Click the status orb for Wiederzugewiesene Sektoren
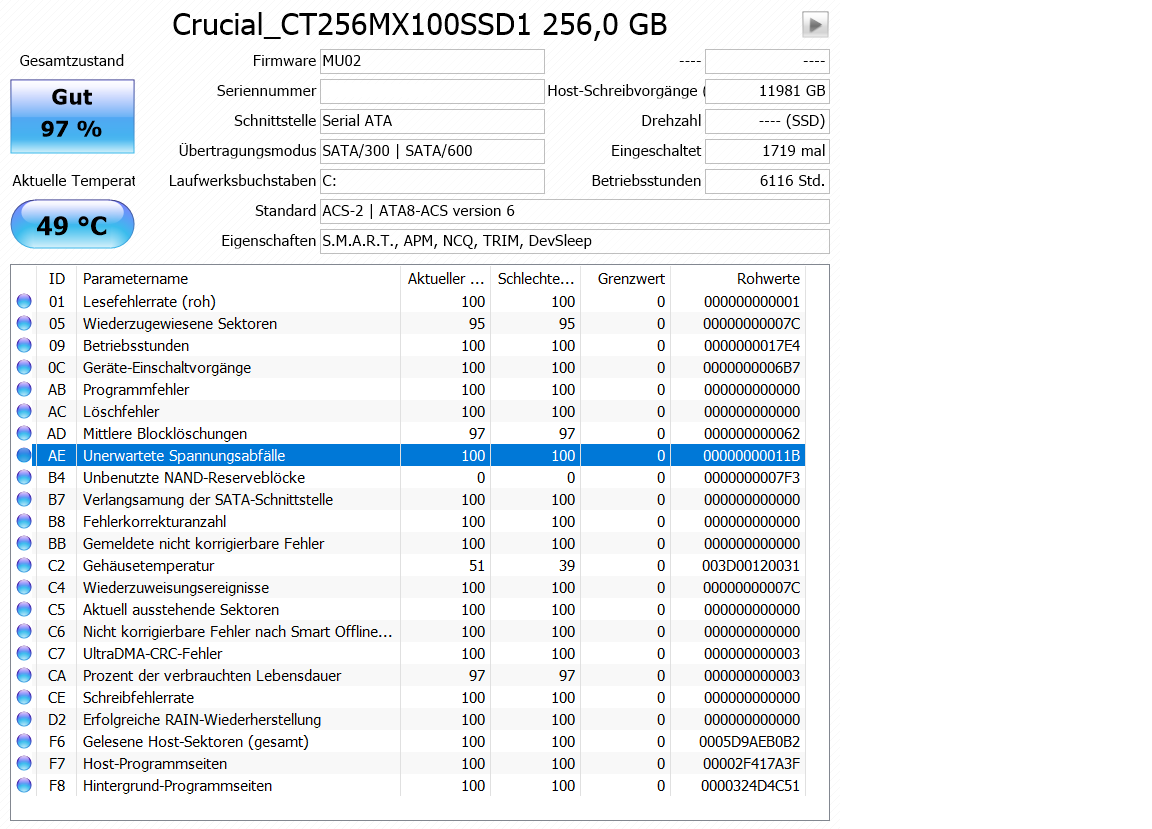This screenshot has width=1152, height=829. 24,323
